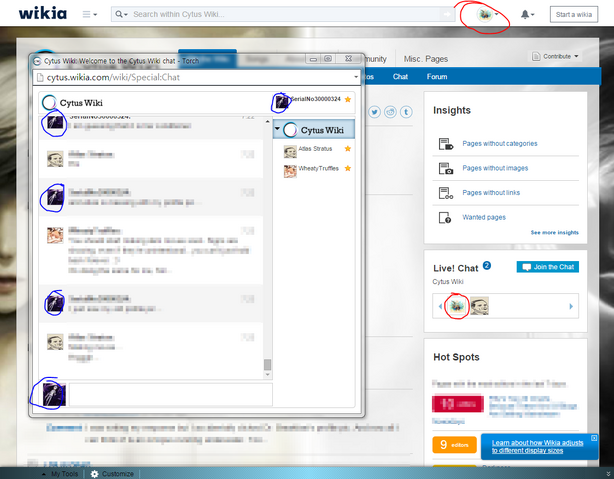Viewport: 614px width, 479px height.
Task: Open the Contribute dropdown
Action: tap(555, 56)
